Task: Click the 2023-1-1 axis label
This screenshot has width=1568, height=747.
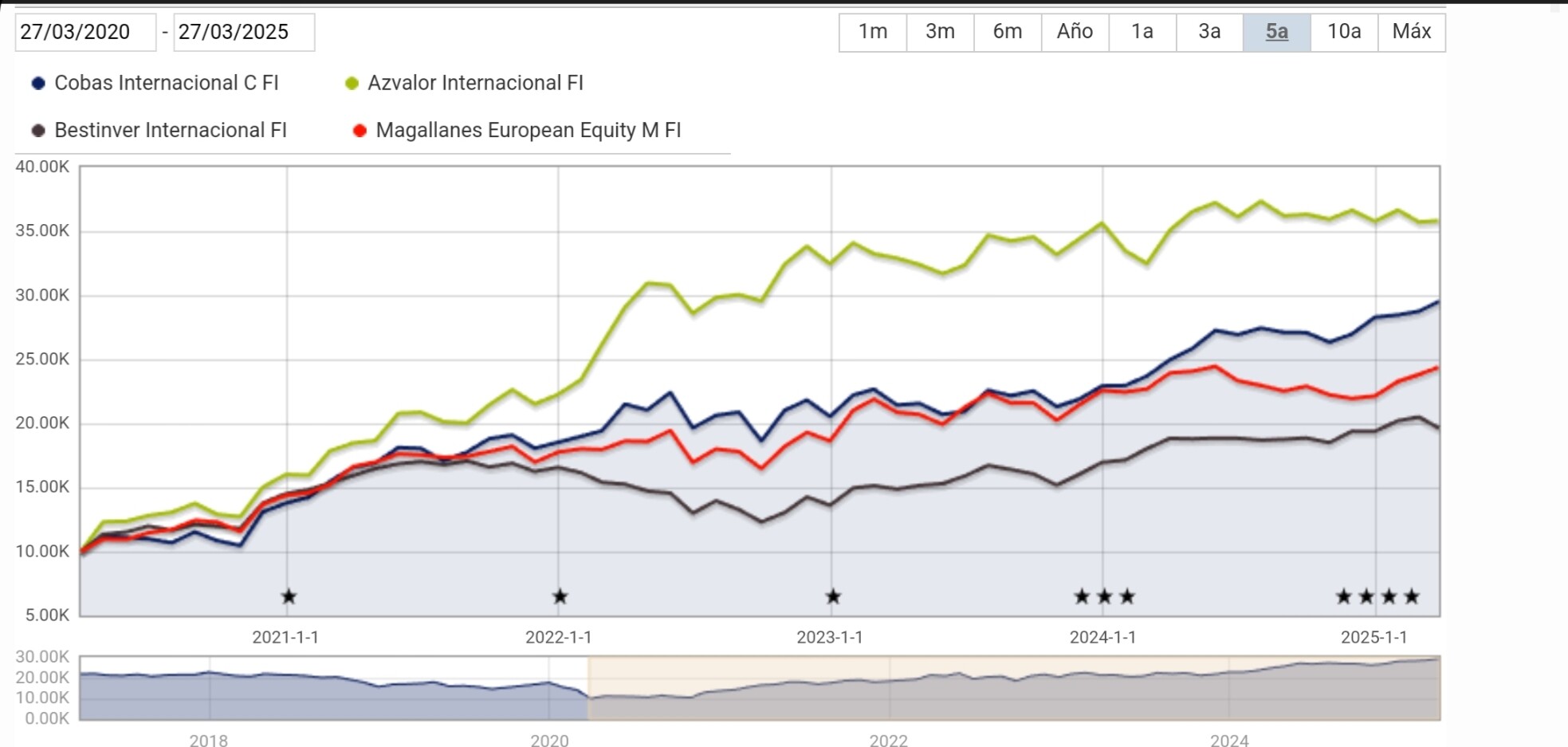Action: pos(830,637)
